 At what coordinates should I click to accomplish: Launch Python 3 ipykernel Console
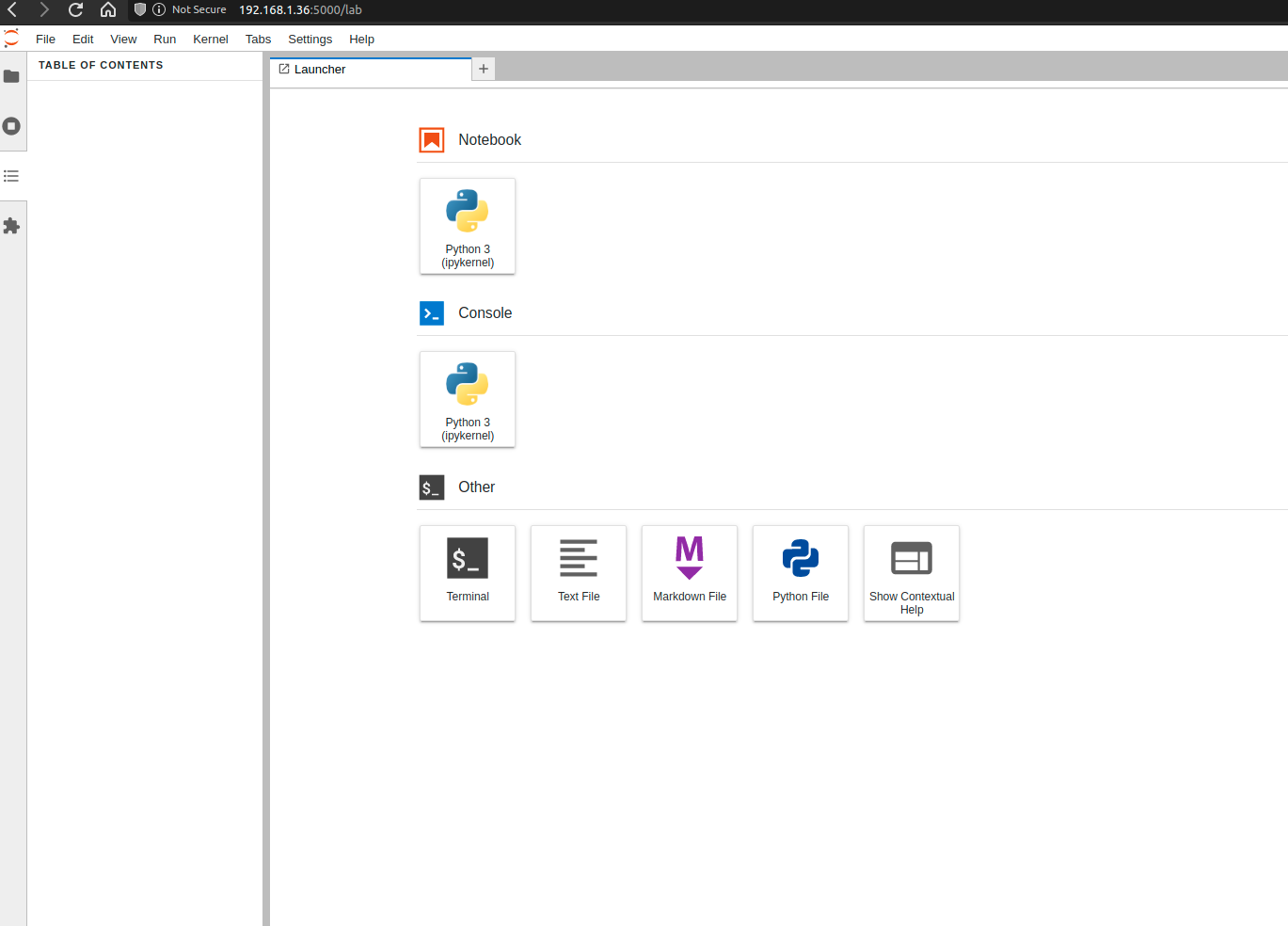[x=468, y=400]
